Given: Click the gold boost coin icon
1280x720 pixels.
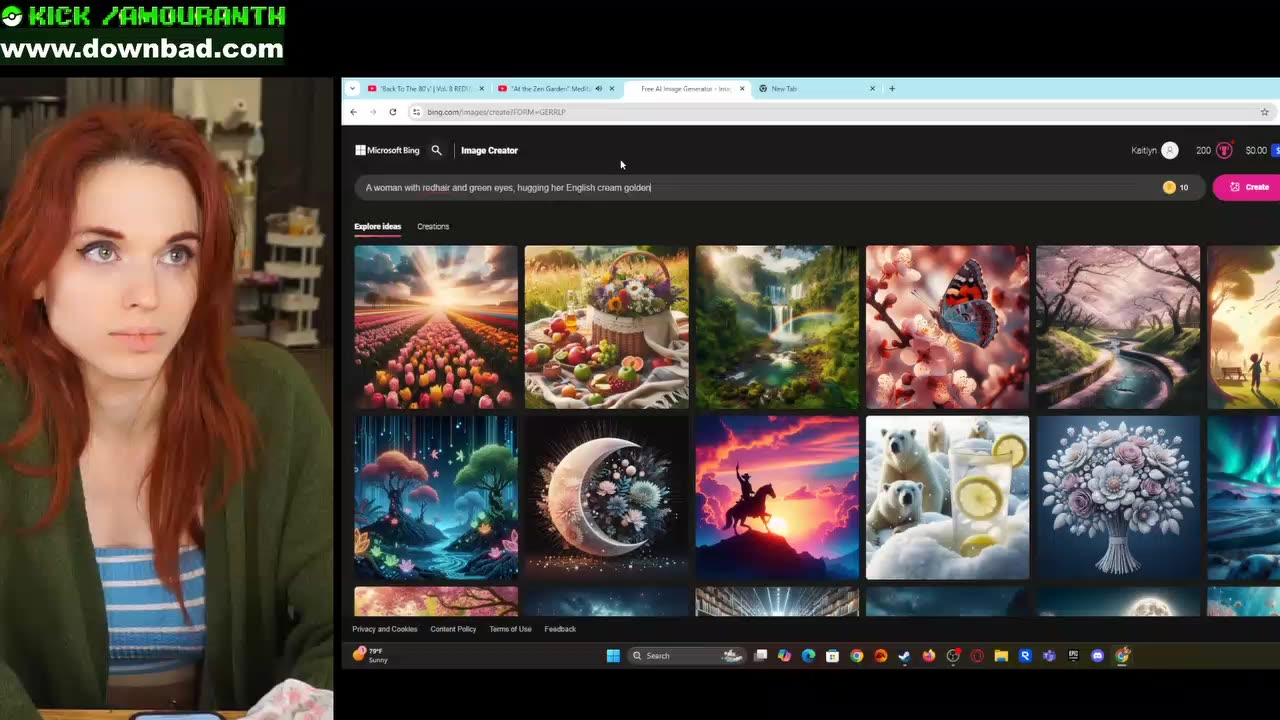Looking at the screenshot, I should click(1169, 187).
